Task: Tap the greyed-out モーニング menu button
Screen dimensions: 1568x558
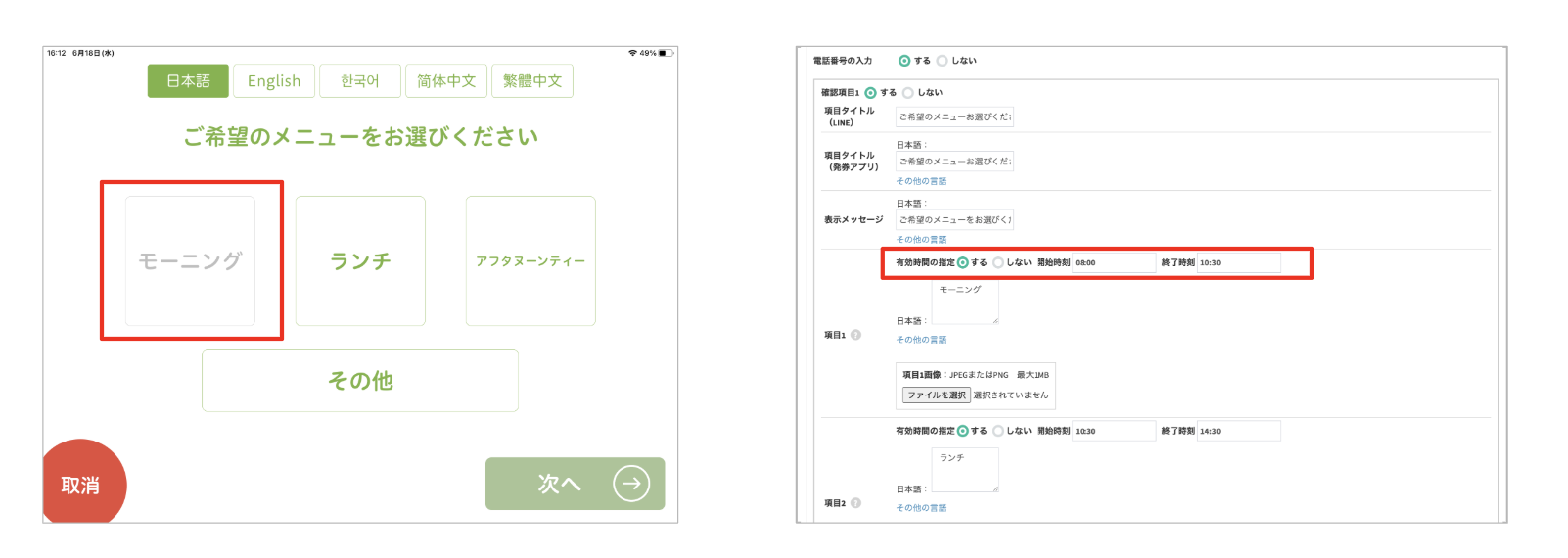Action: point(190,261)
